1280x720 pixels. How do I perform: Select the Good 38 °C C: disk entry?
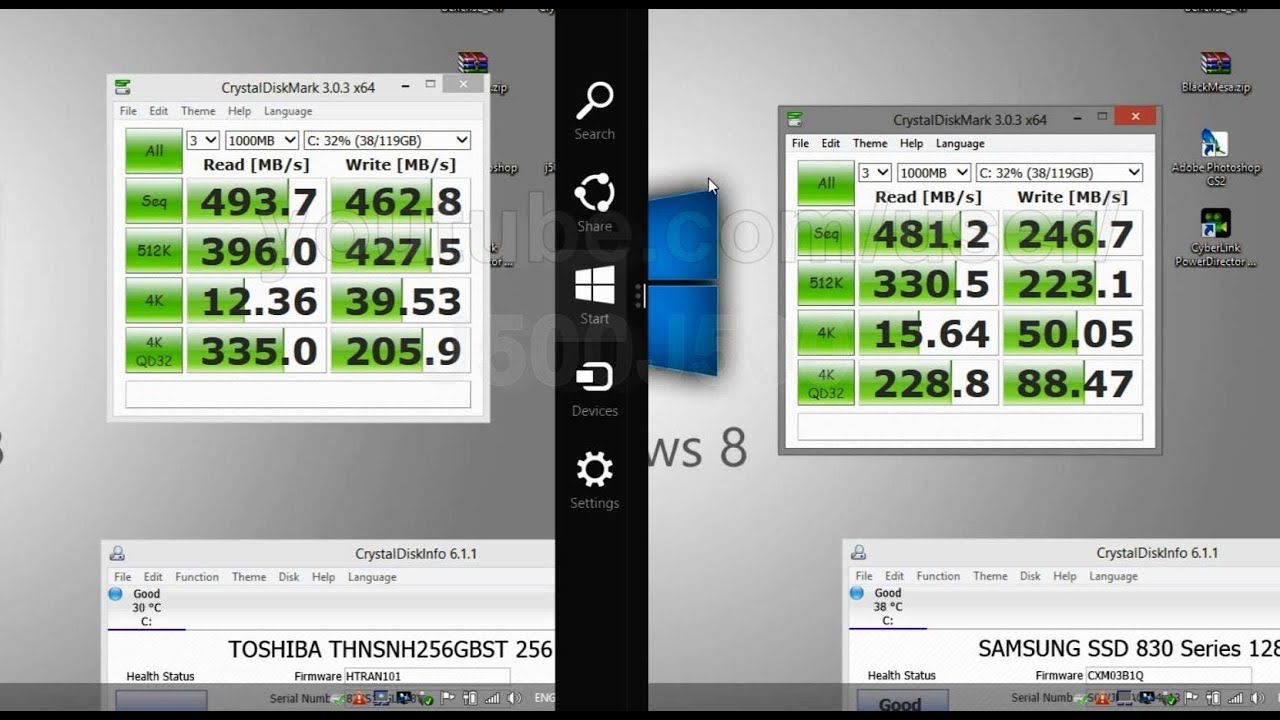(888, 606)
